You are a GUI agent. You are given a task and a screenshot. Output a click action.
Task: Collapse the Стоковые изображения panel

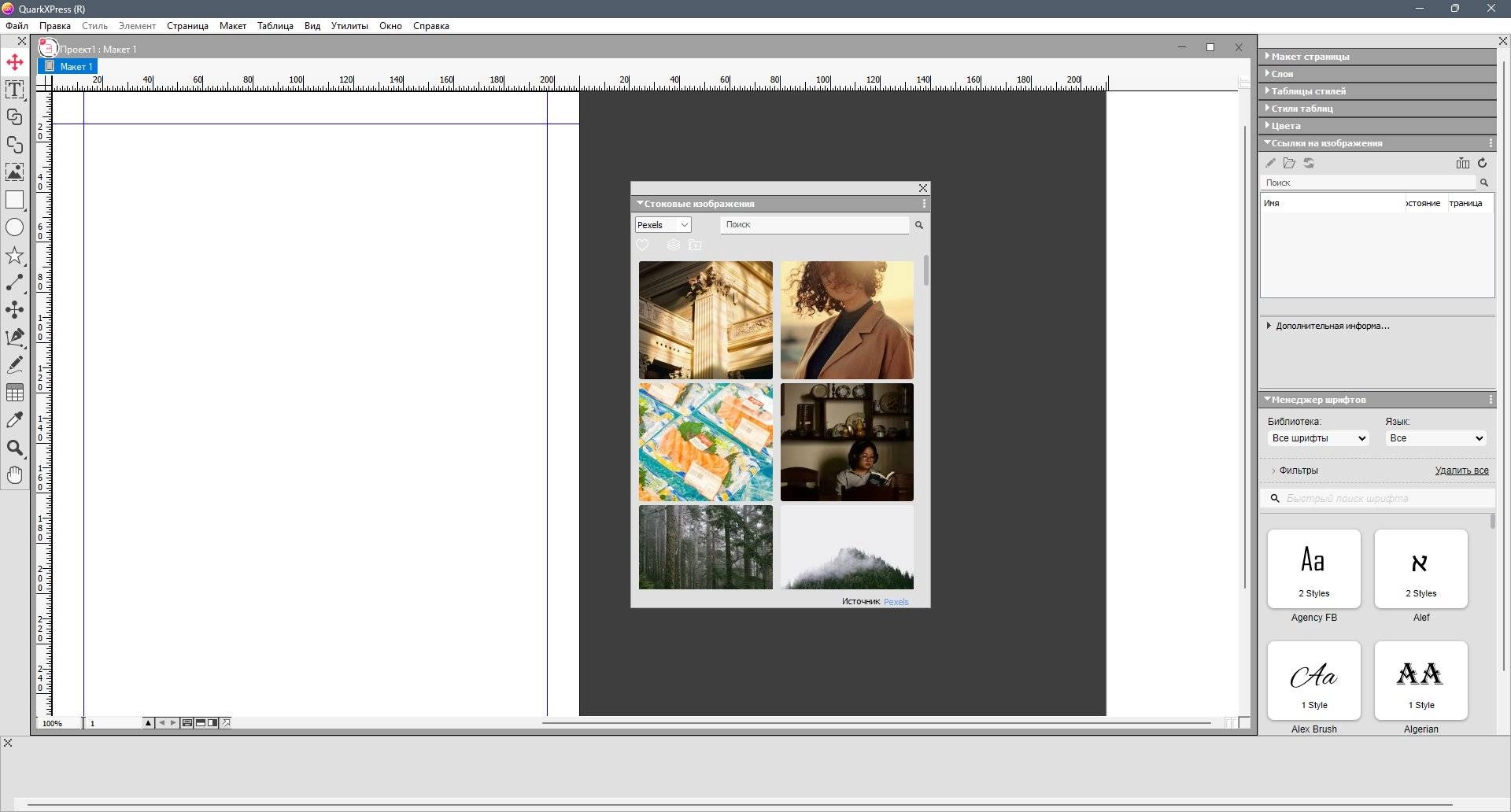640,203
